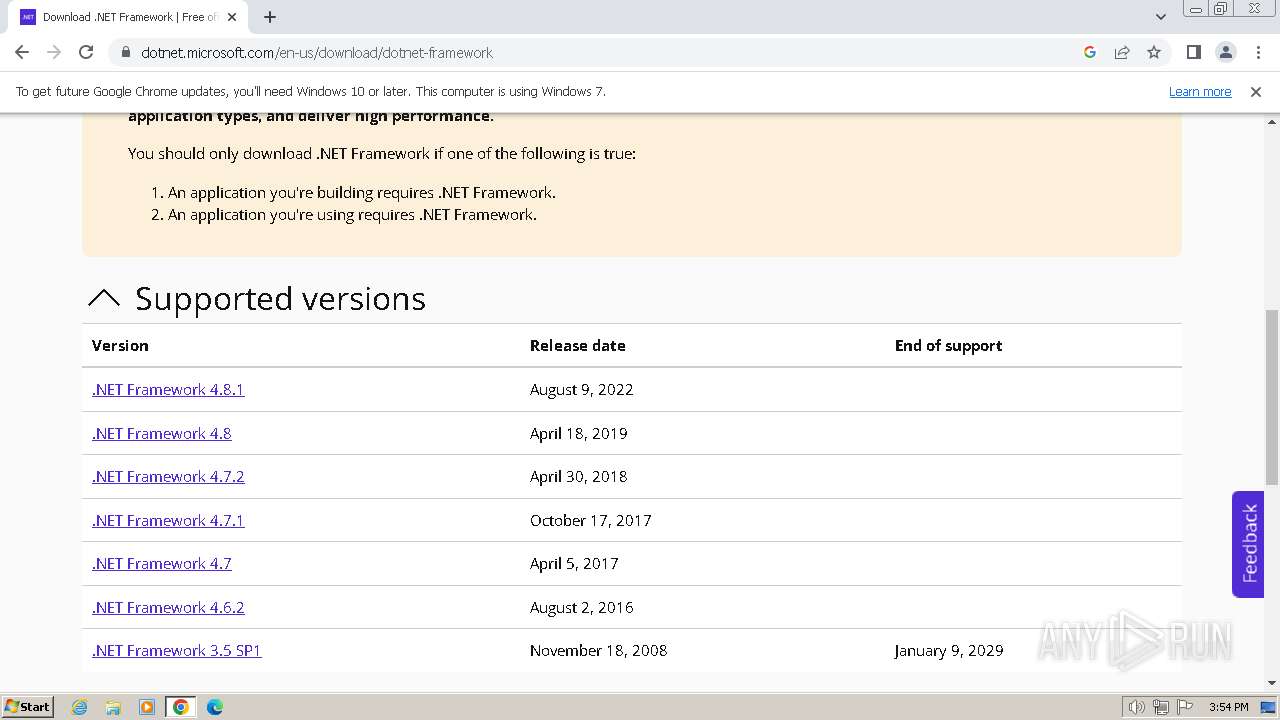Open the Chrome profile menu
The width and height of the screenshot is (1280, 720).
(1225, 52)
